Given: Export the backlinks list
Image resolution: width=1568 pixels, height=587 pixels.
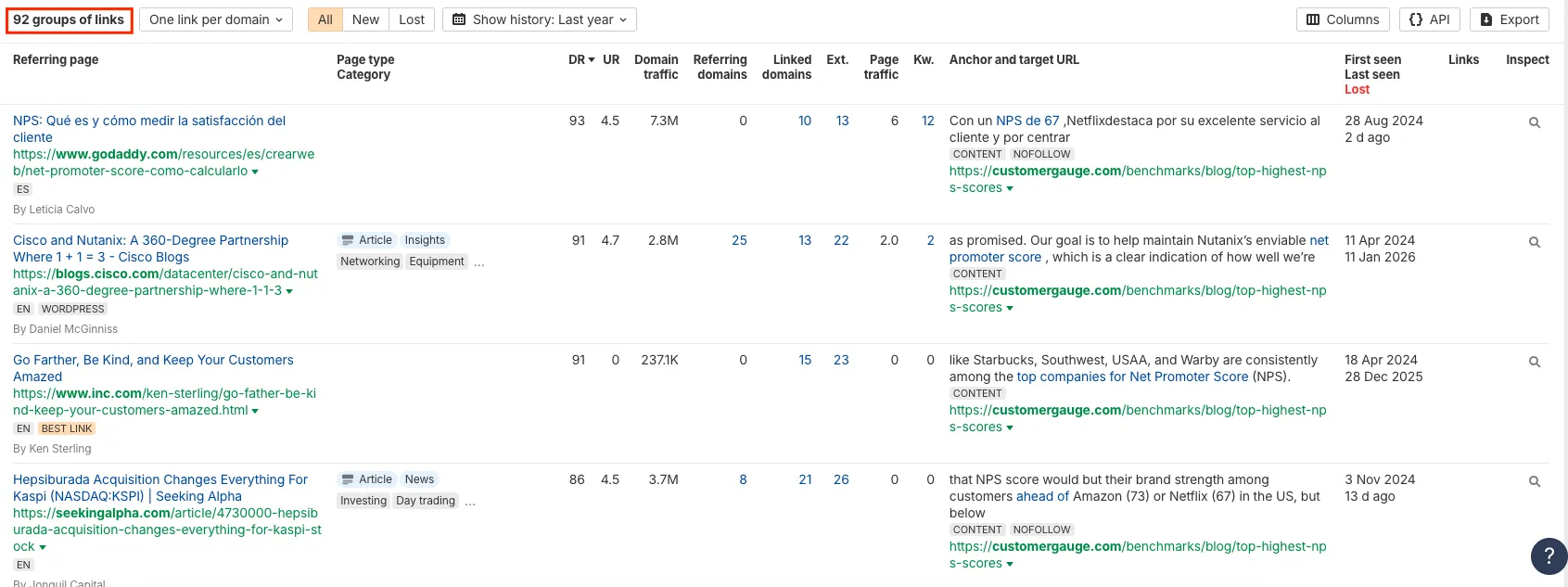Looking at the screenshot, I should (1509, 19).
